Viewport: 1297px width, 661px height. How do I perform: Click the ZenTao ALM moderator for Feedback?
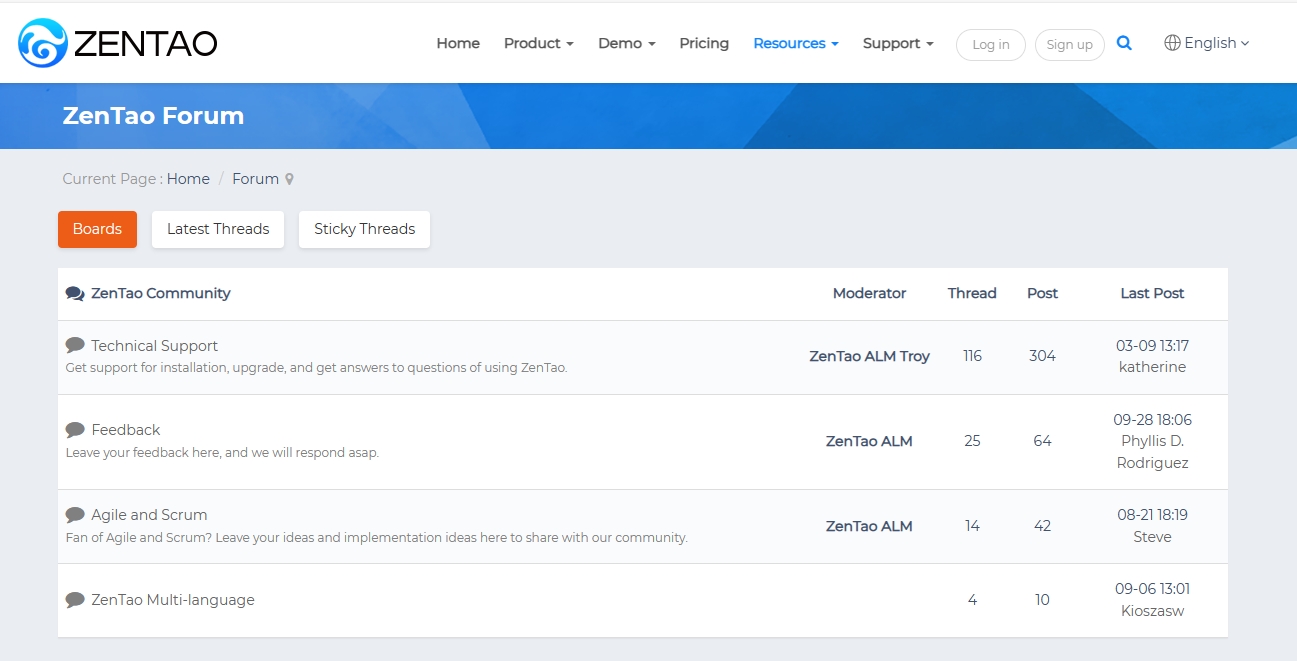coord(869,441)
